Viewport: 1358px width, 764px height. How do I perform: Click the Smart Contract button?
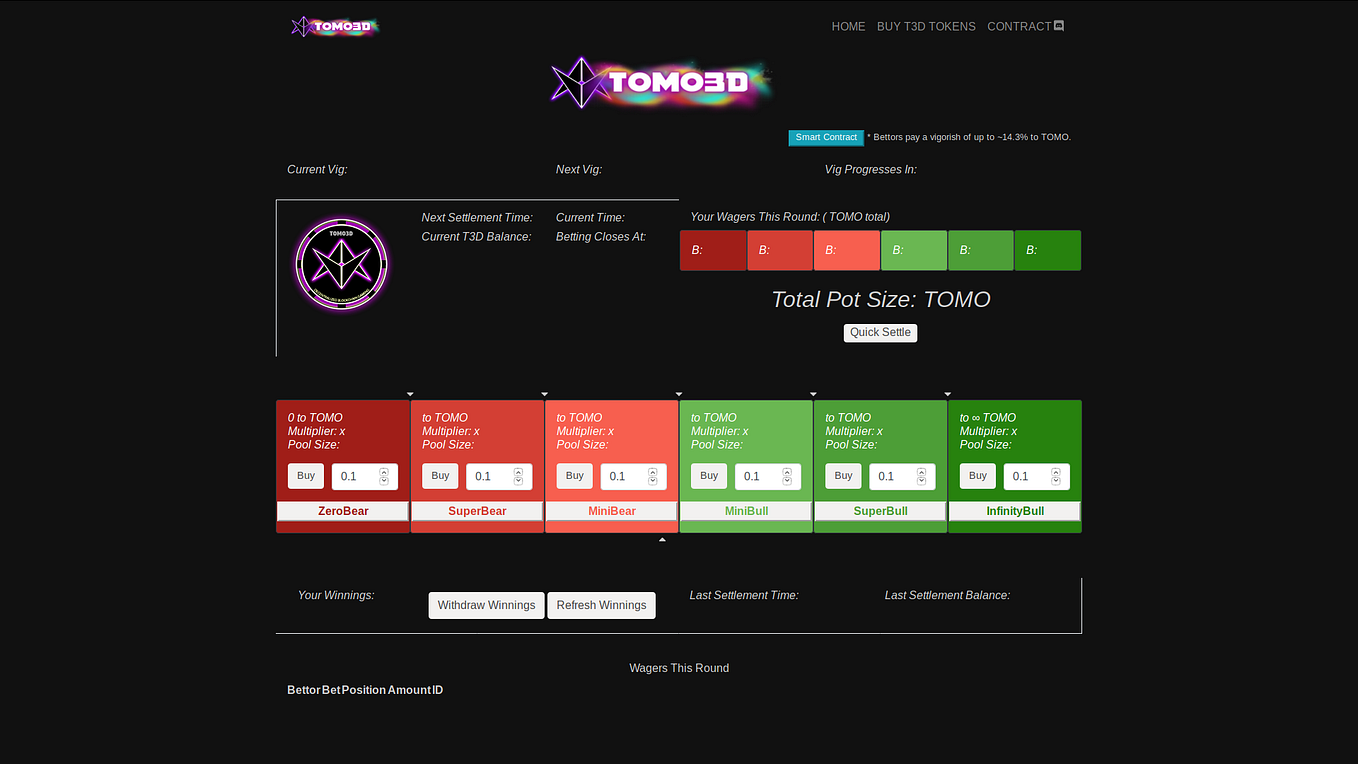(825, 137)
